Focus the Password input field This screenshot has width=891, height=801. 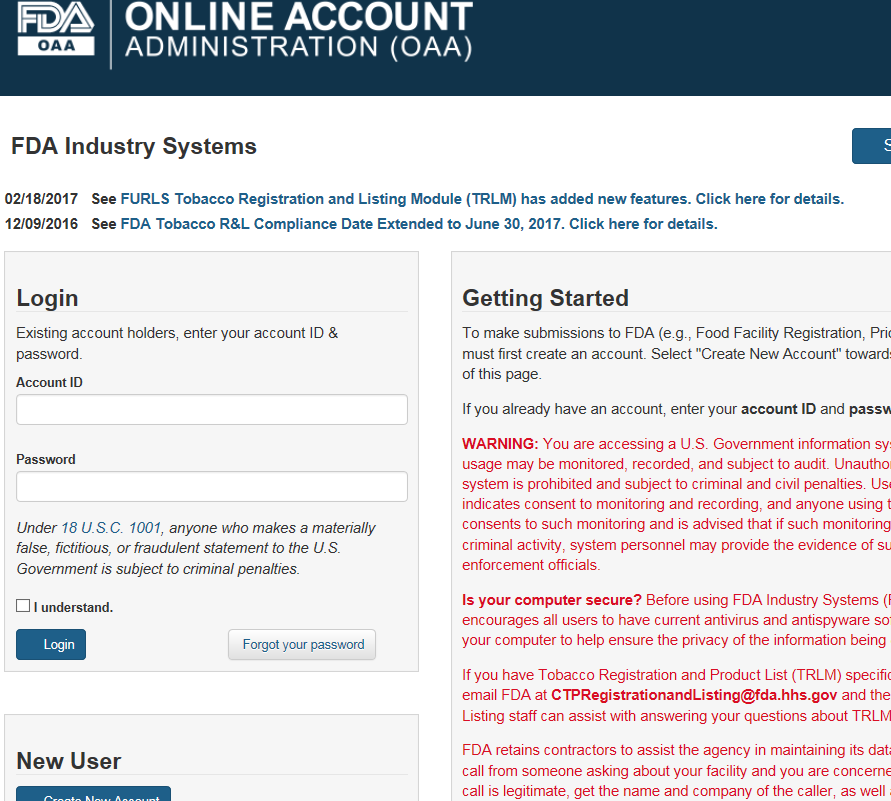[x=212, y=486]
